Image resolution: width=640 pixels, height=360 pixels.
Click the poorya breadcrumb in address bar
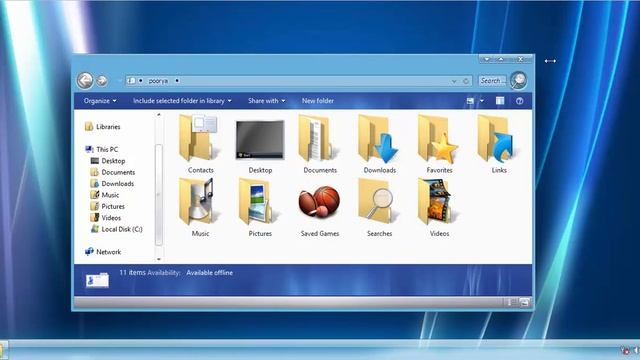[x=158, y=81]
